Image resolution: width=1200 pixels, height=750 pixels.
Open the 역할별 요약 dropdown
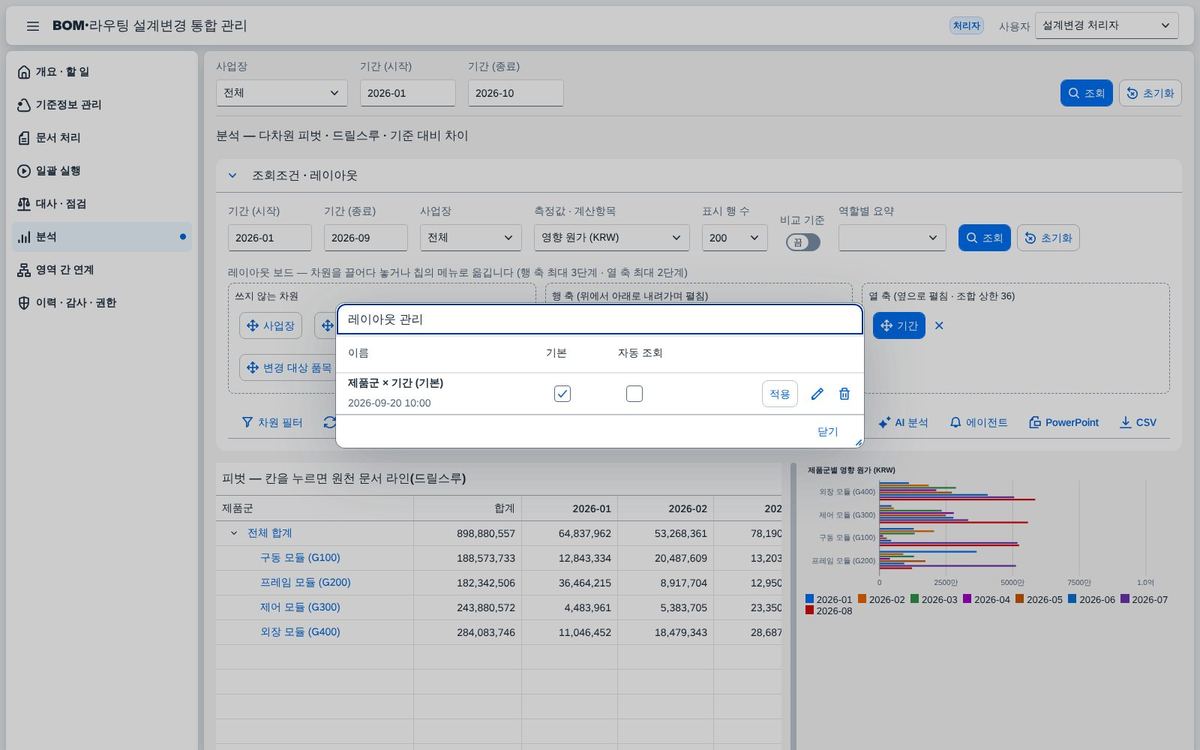tap(892, 238)
